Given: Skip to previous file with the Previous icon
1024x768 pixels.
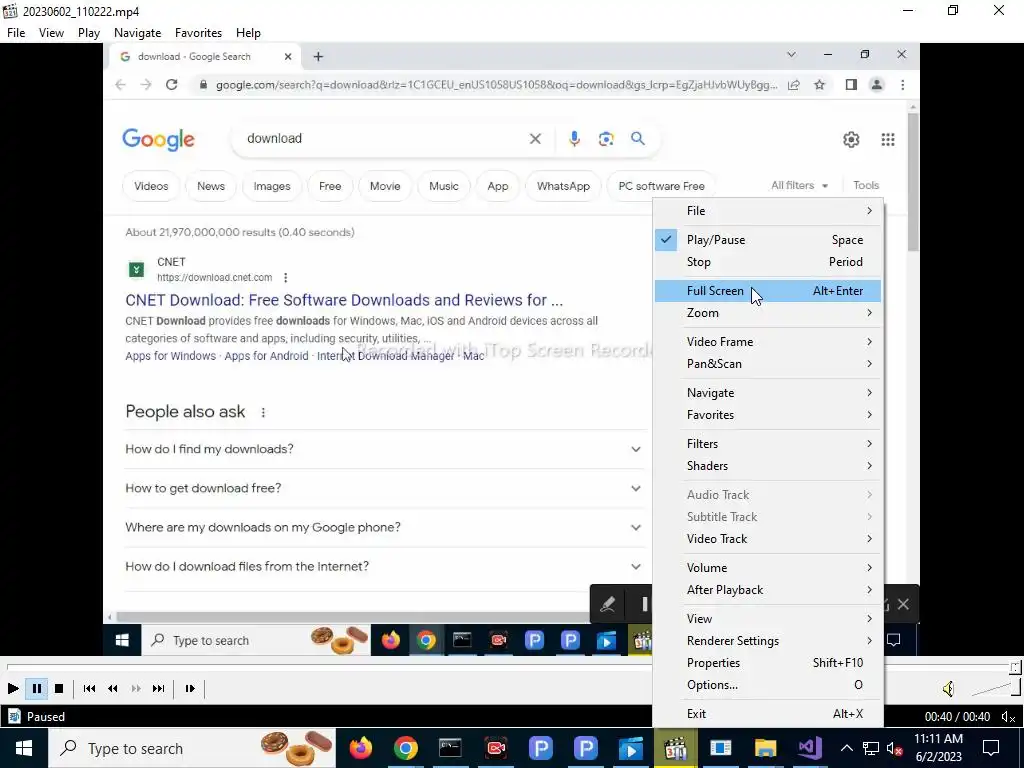Looking at the screenshot, I should (89, 688).
